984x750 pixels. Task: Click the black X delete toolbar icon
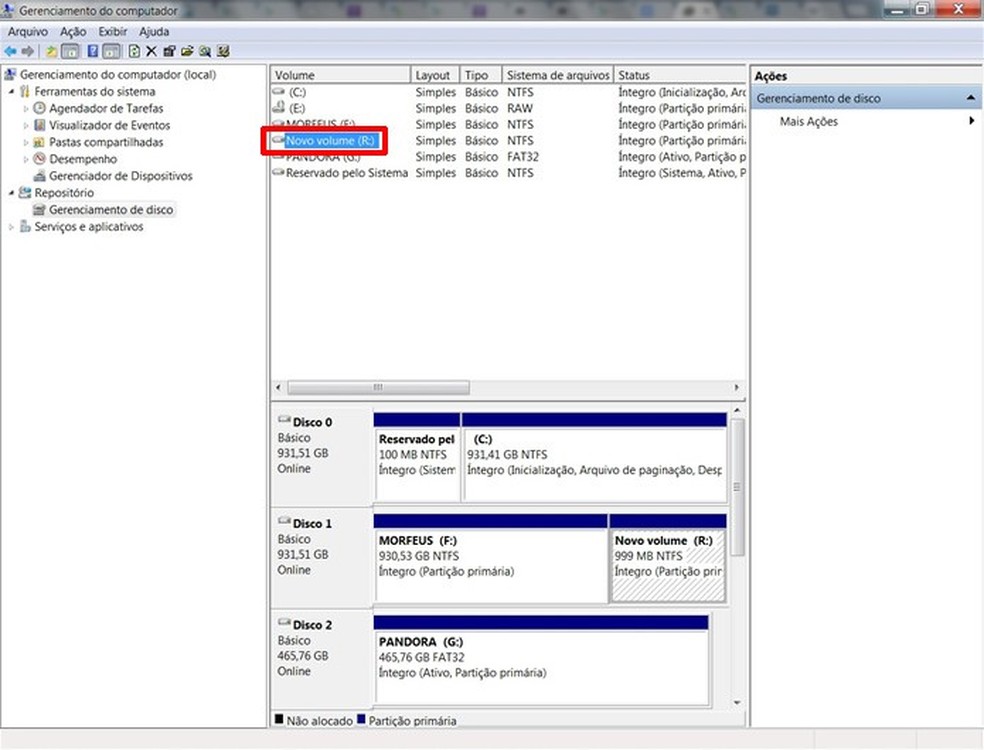(152, 51)
